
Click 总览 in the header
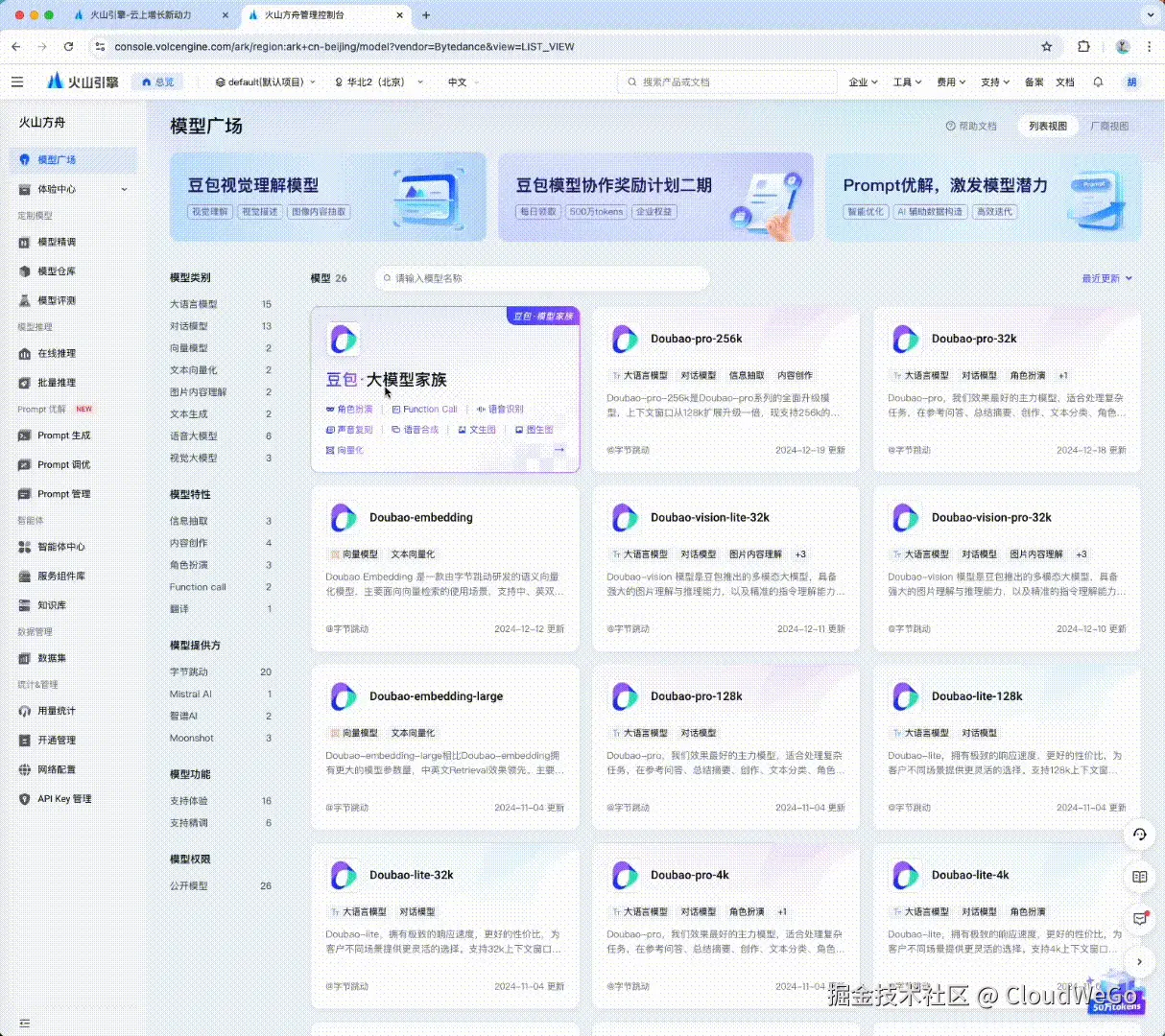click(x=157, y=82)
